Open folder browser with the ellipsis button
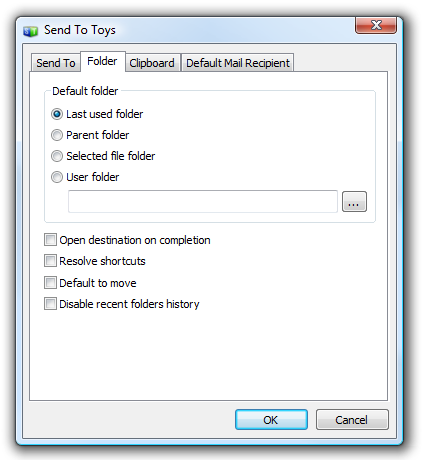422x460 pixels. click(x=354, y=201)
